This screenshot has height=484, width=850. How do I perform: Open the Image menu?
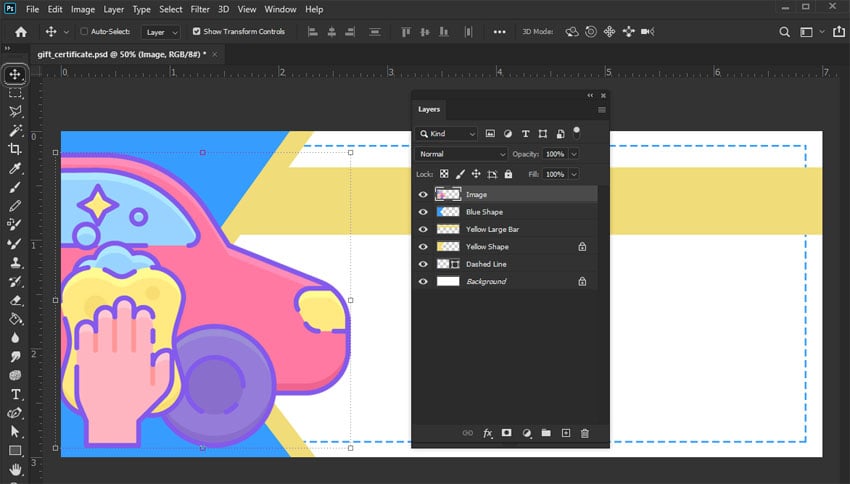click(x=83, y=9)
